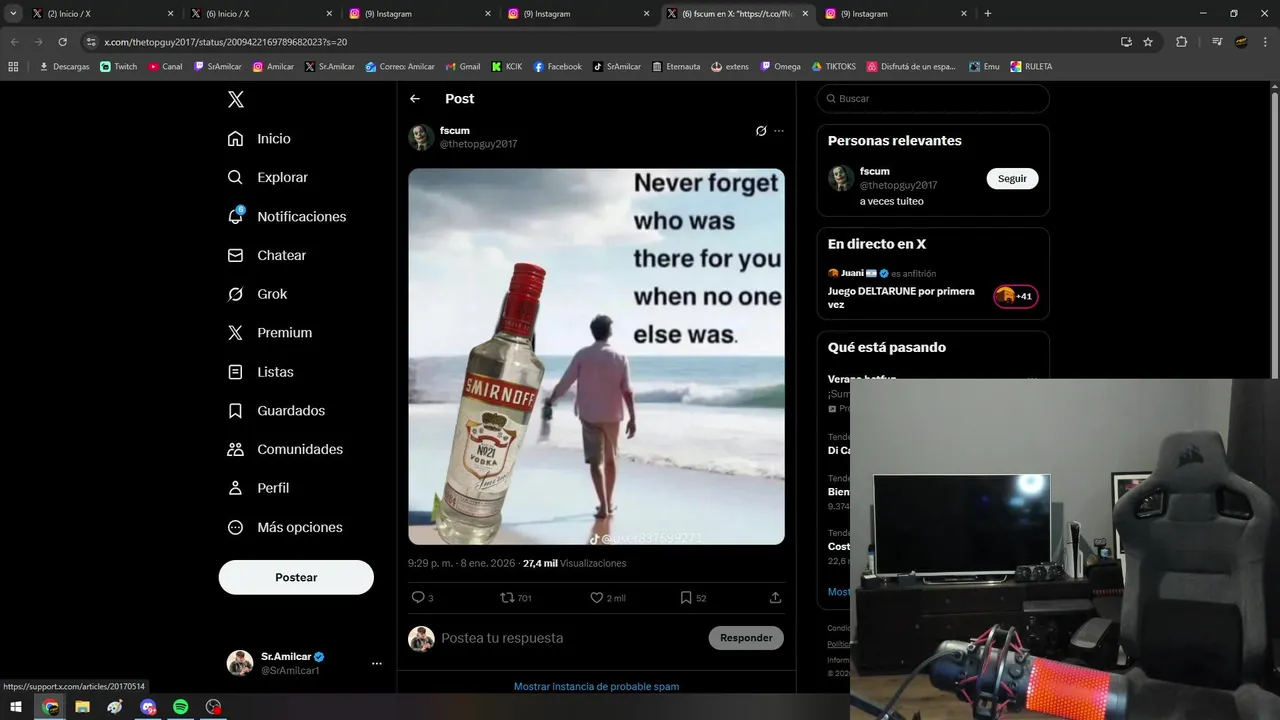This screenshot has height=720, width=1280.
Task: Open the RULETA bookmark
Action: coord(1030,66)
